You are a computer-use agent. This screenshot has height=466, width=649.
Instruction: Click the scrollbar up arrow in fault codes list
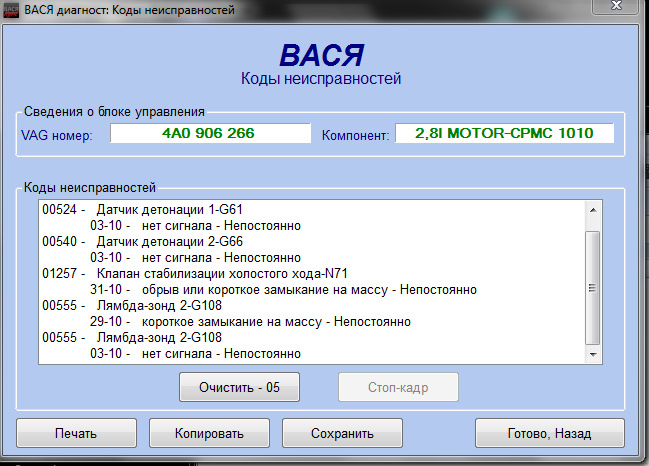(593, 210)
